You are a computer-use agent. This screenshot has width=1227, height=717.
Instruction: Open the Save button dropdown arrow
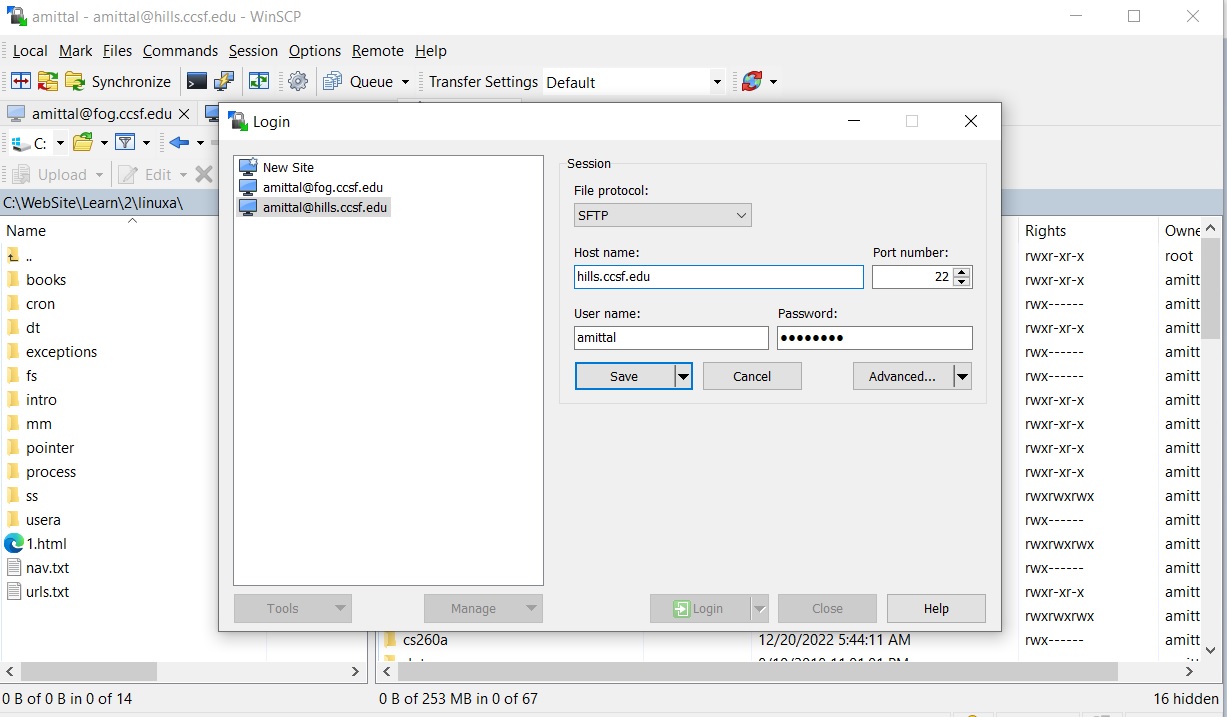click(683, 376)
